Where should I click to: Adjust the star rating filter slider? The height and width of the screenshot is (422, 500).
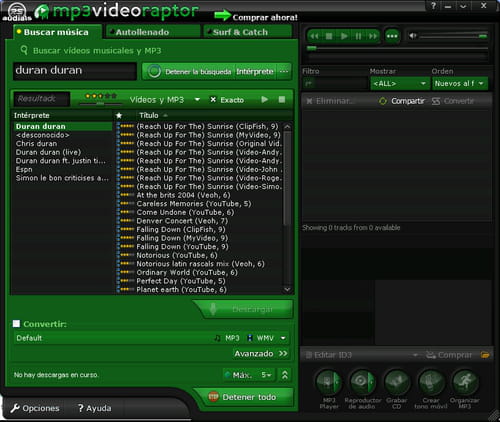click(100, 104)
